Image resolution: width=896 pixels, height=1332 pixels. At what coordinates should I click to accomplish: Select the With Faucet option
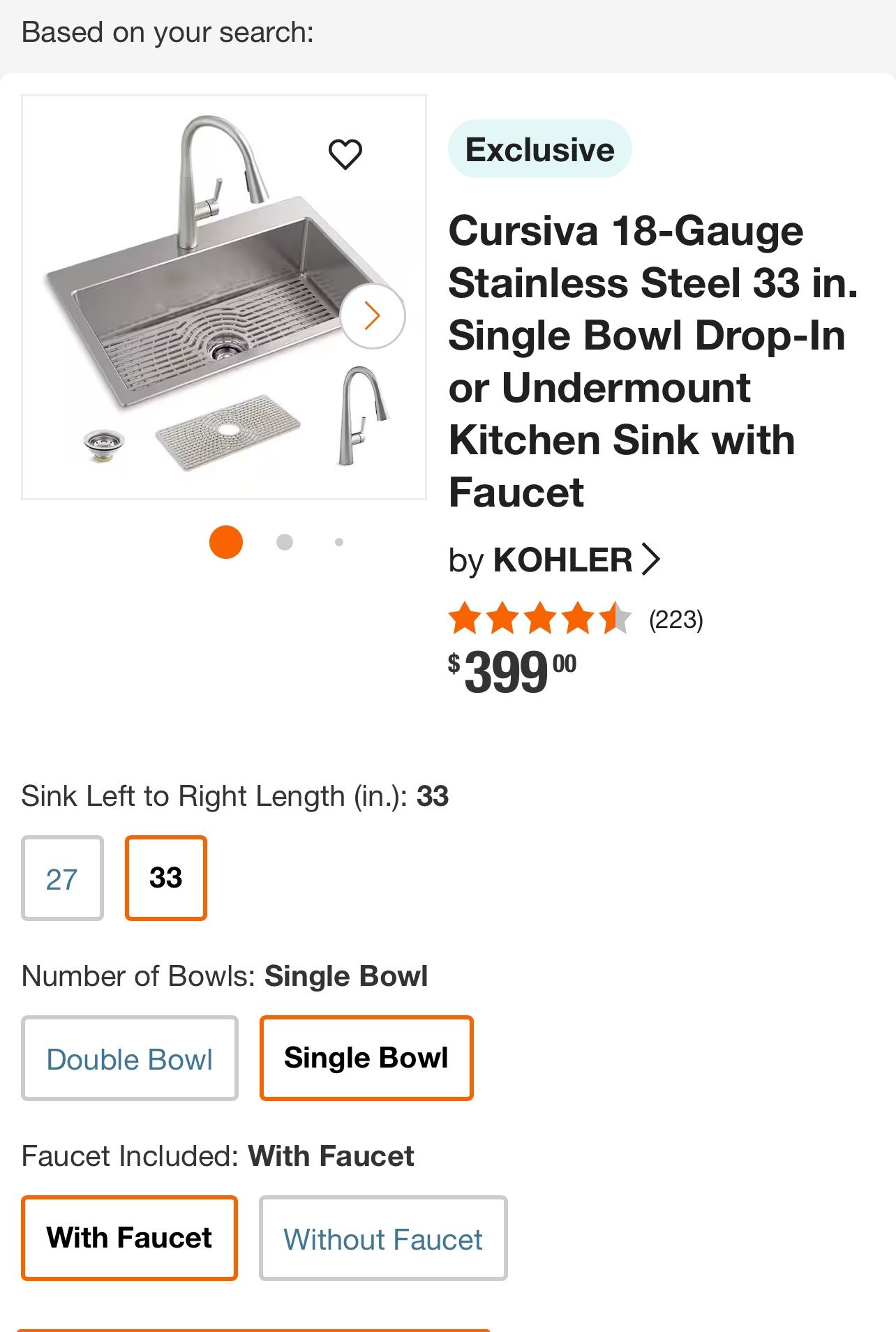pyautogui.click(x=130, y=1238)
